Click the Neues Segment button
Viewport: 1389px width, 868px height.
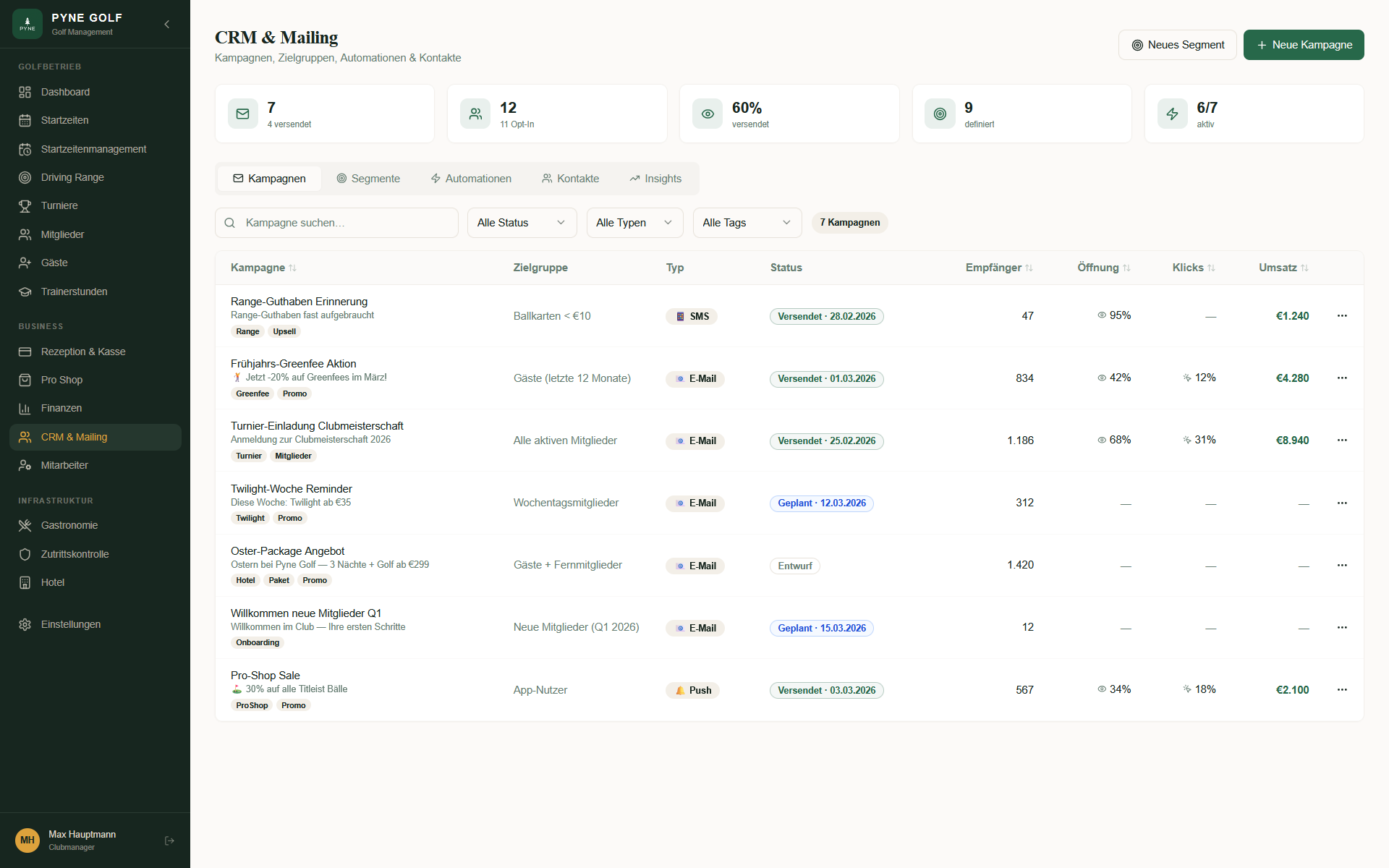pyautogui.click(x=1177, y=45)
